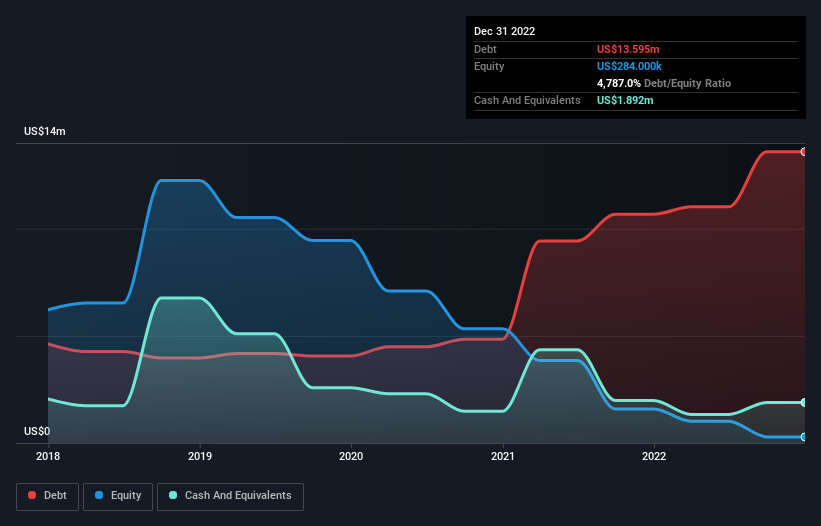Toggle the Debt series legend button

[x=48, y=496]
